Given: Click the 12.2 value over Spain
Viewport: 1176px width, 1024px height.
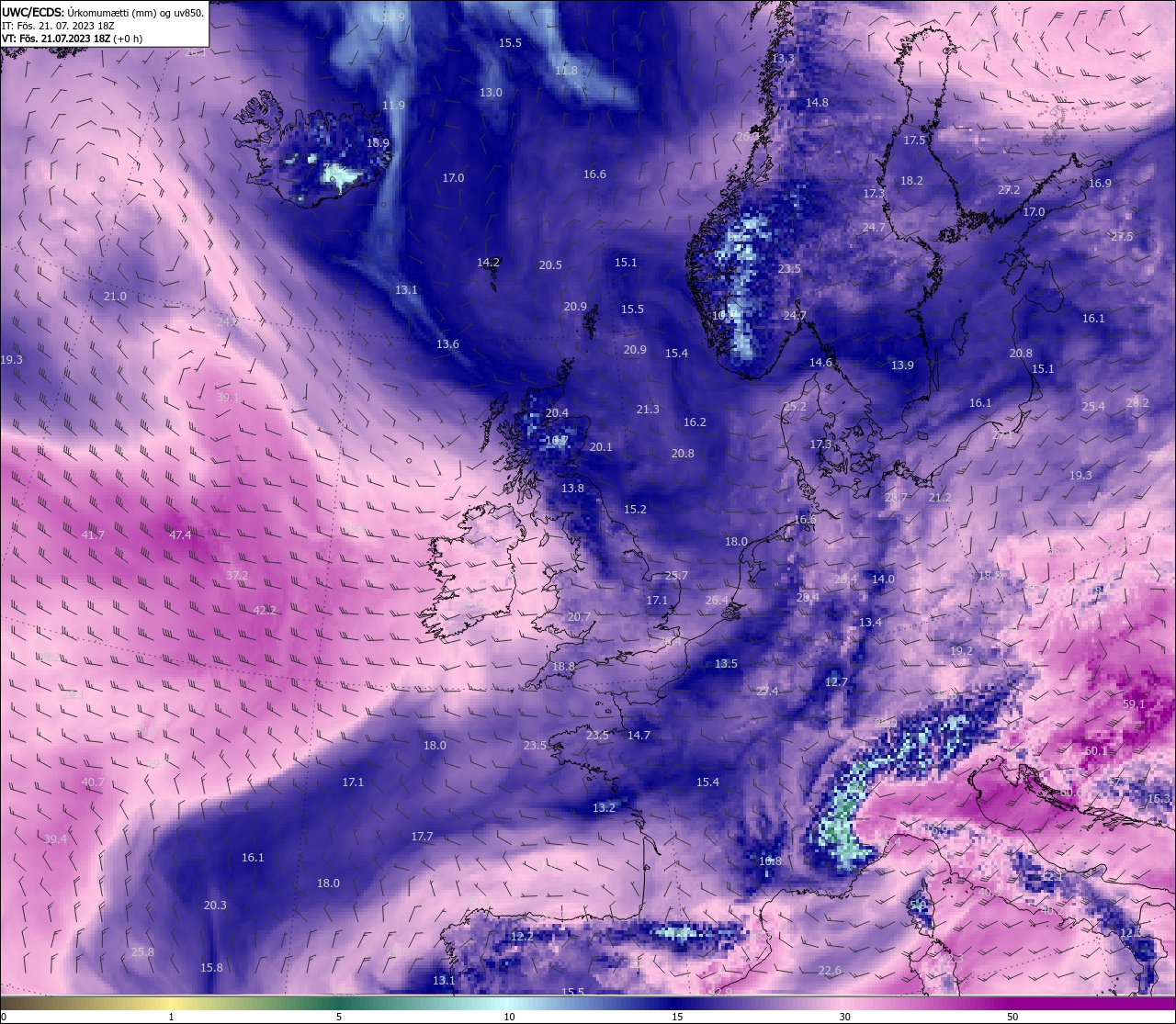Looking at the screenshot, I should pyautogui.click(x=522, y=937).
